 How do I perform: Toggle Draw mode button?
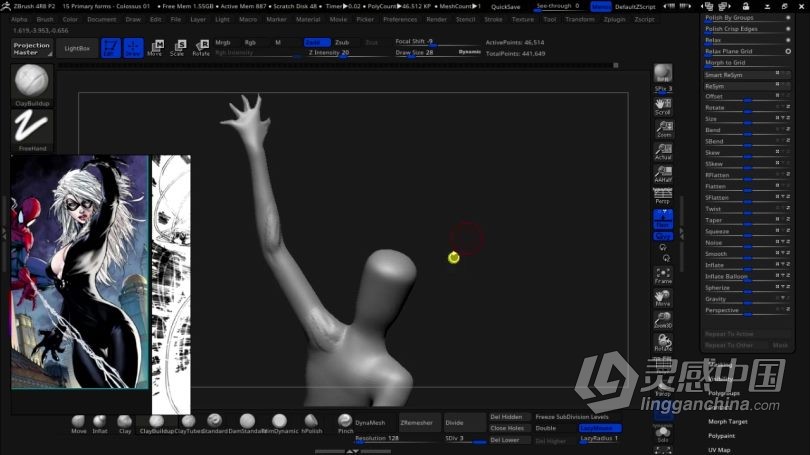133,48
